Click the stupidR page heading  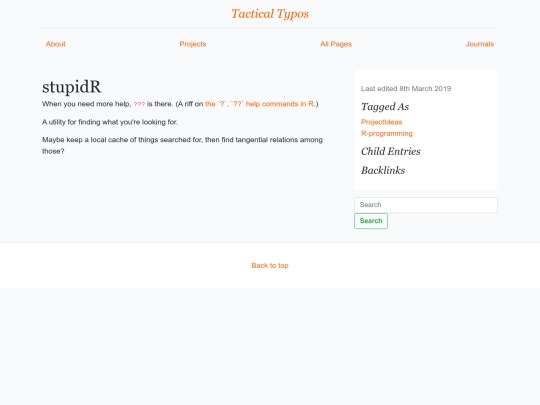(72, 87)
